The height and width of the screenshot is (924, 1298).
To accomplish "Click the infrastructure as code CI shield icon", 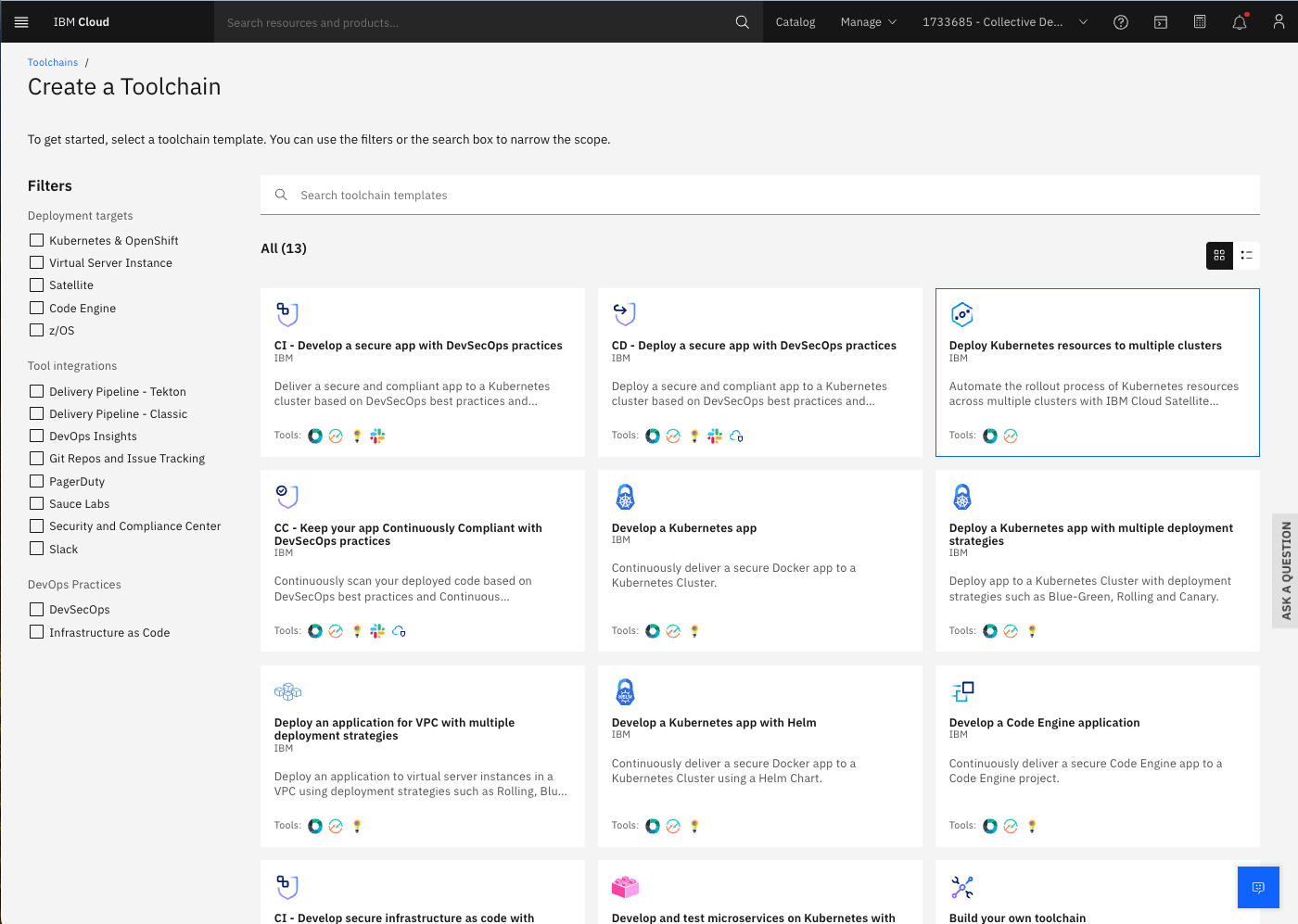I will (x=287, y=887).
